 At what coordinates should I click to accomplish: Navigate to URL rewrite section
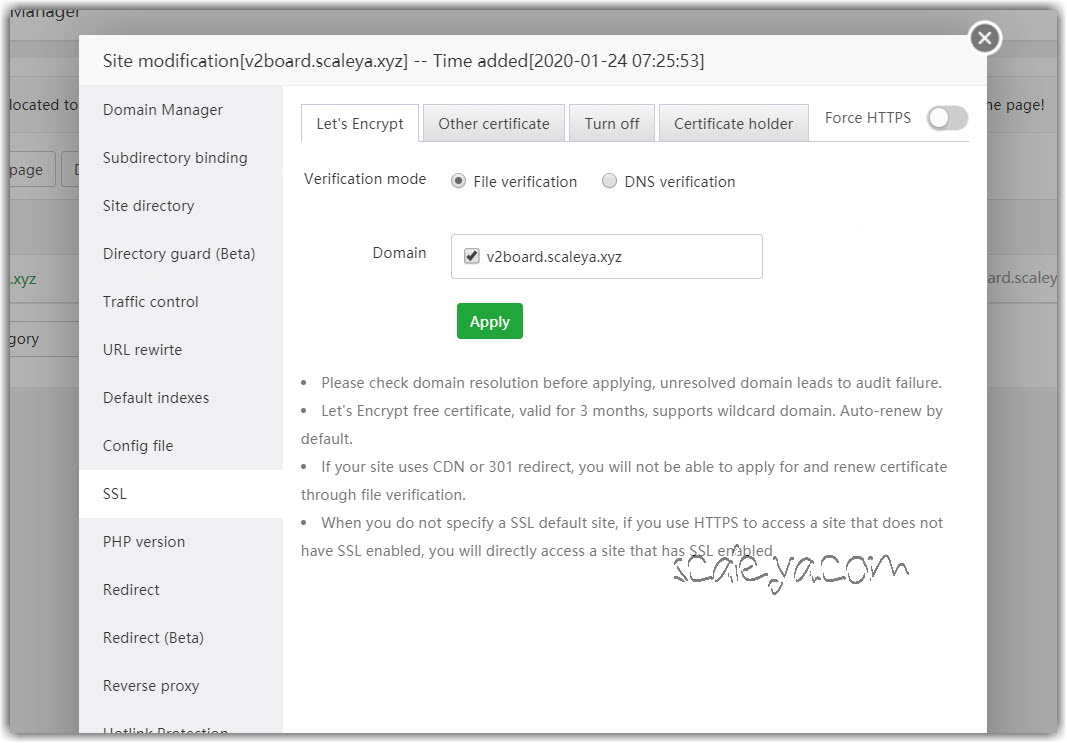coord(142,350)
